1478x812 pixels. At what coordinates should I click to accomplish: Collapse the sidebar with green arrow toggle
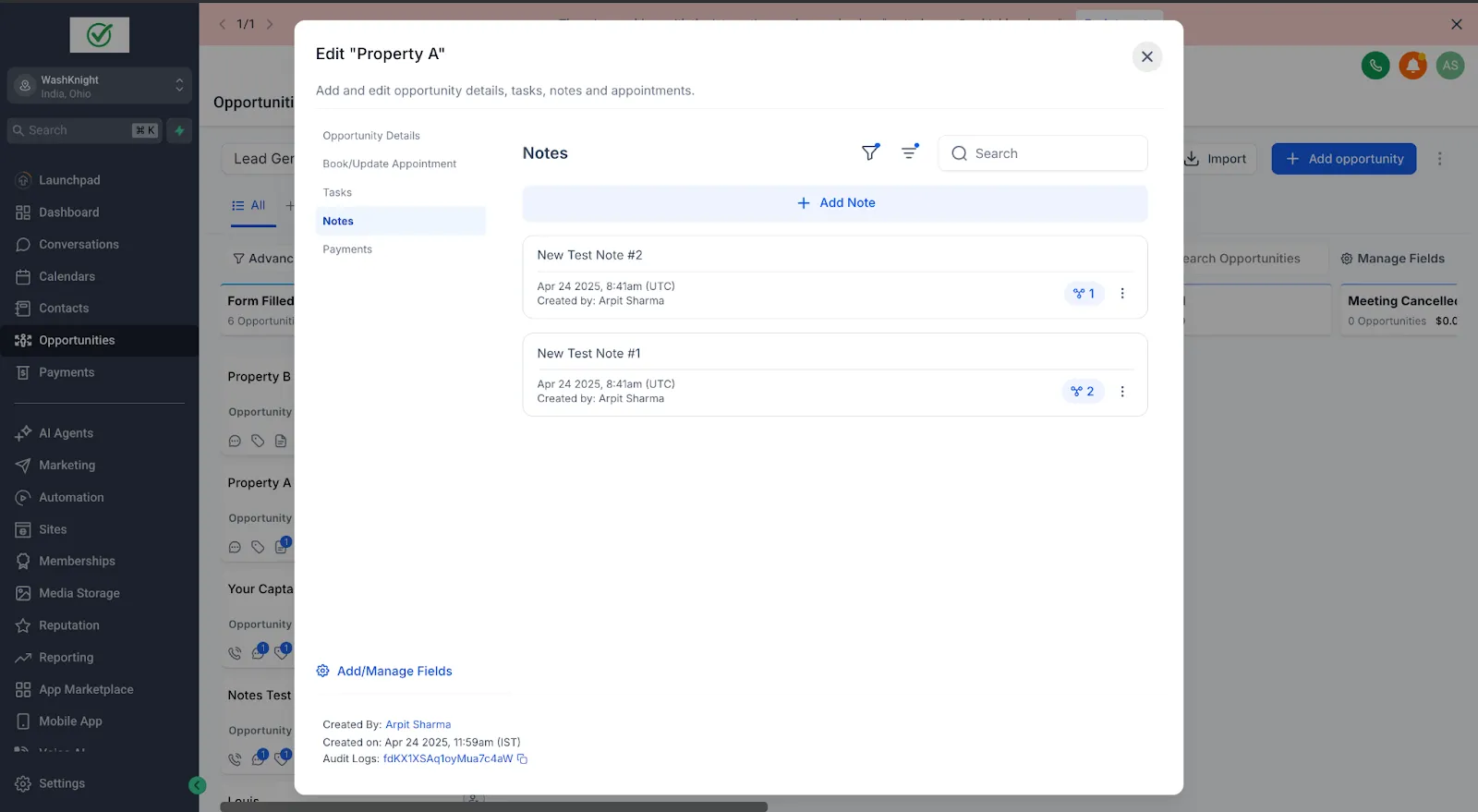[197, 785]
